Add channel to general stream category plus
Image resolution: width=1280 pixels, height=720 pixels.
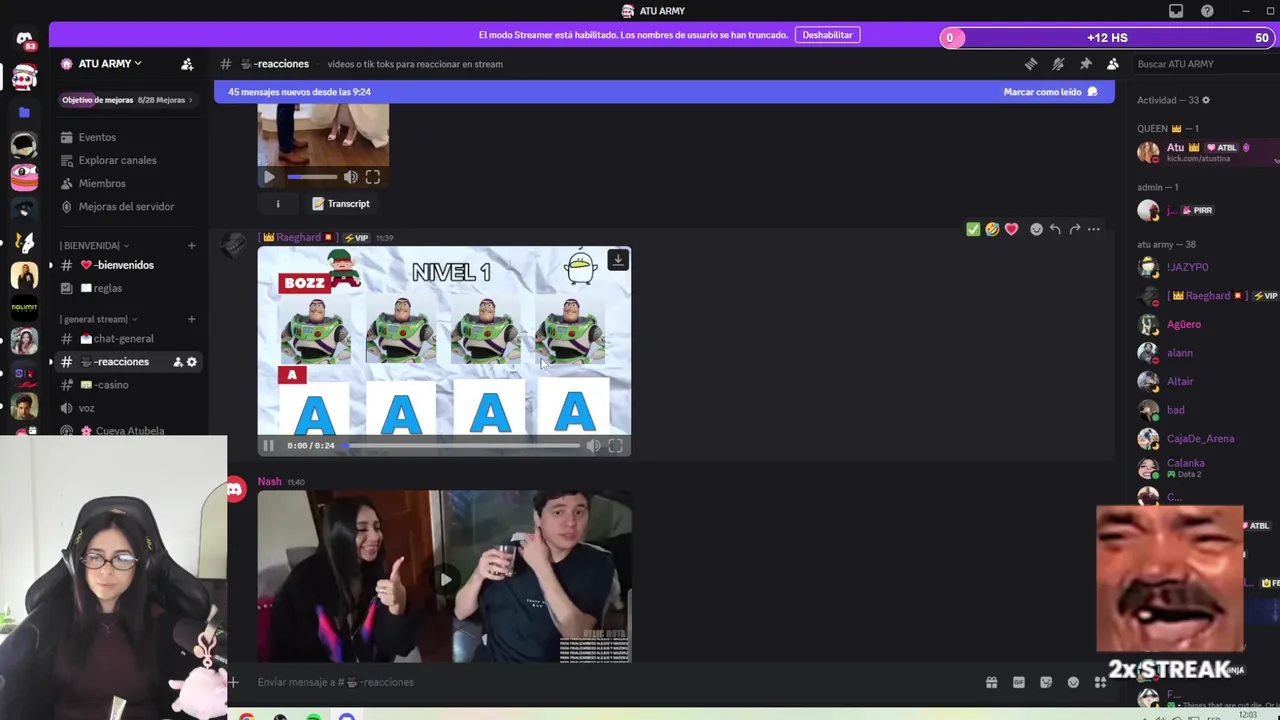(191, 319)
